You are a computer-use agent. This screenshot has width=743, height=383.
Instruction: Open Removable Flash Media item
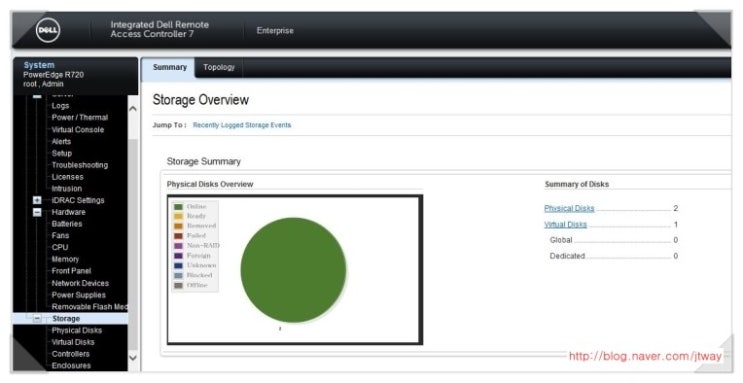(x=90, y=307)
